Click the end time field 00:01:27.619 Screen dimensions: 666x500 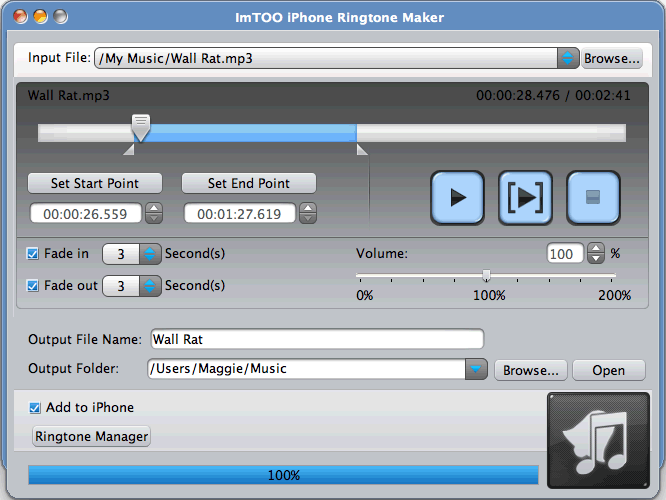point(240,213)
